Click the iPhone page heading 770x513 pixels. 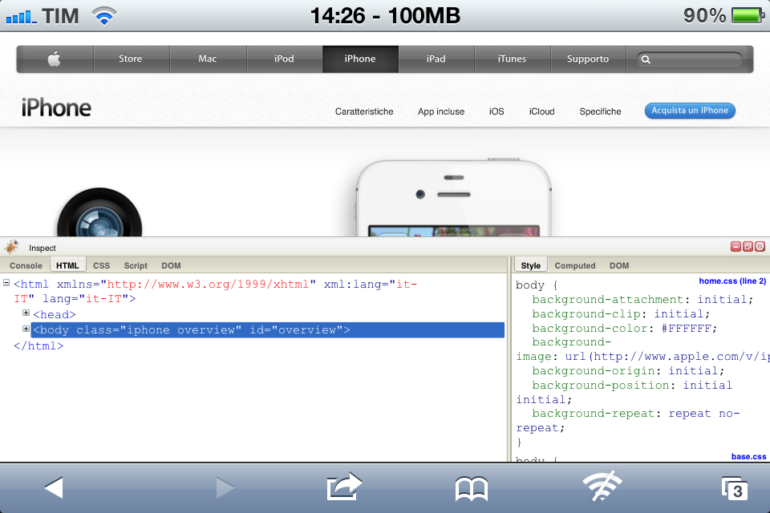56,108
